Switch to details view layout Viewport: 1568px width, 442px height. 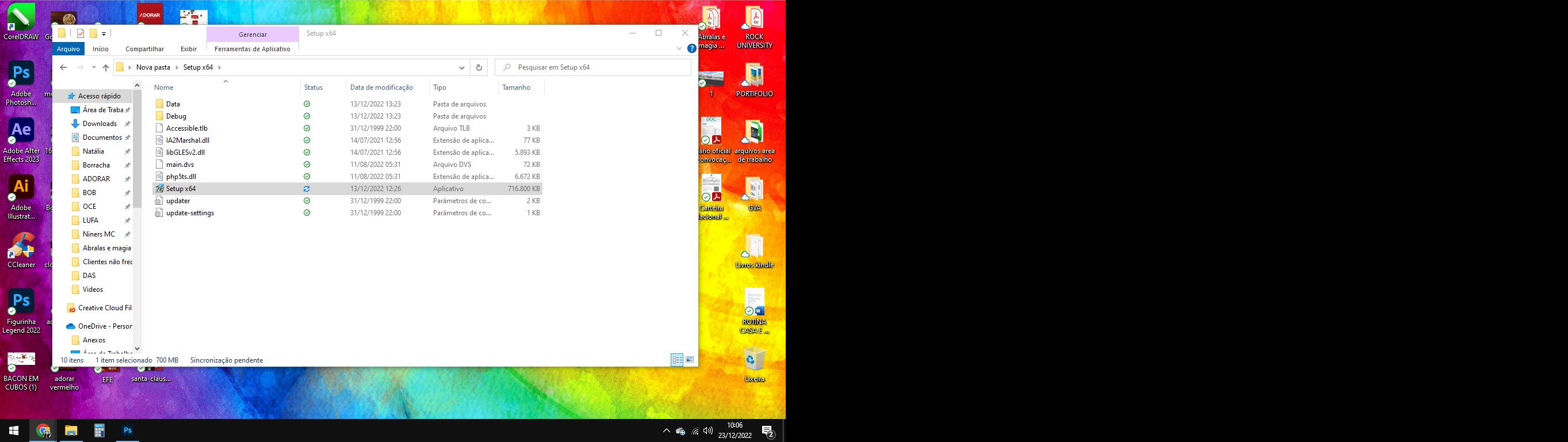677,360
